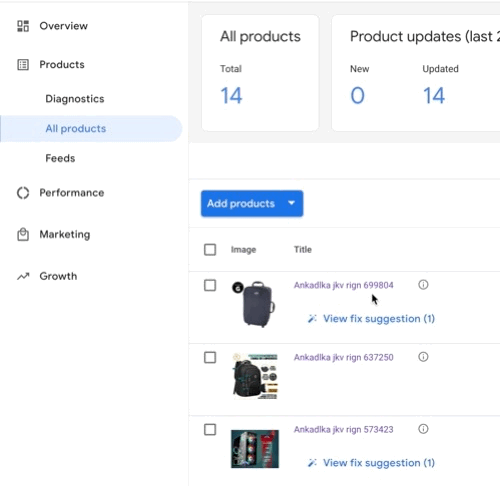Open Feeds page

(x=60, y=158)
